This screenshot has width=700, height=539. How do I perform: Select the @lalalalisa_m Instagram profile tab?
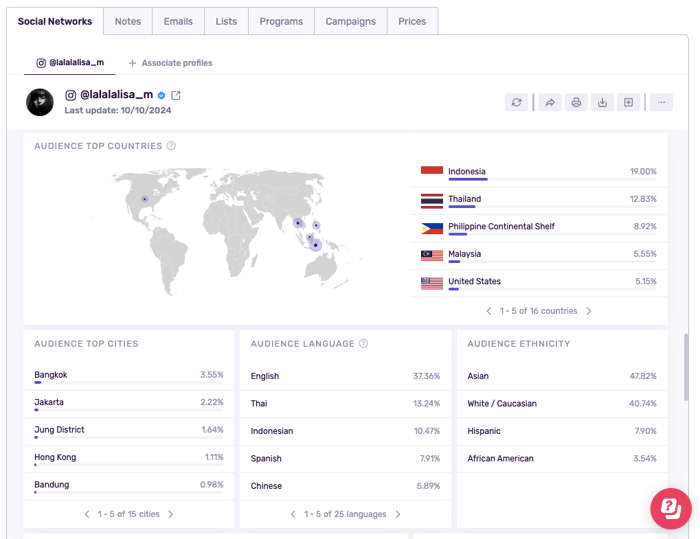point(70,63)
